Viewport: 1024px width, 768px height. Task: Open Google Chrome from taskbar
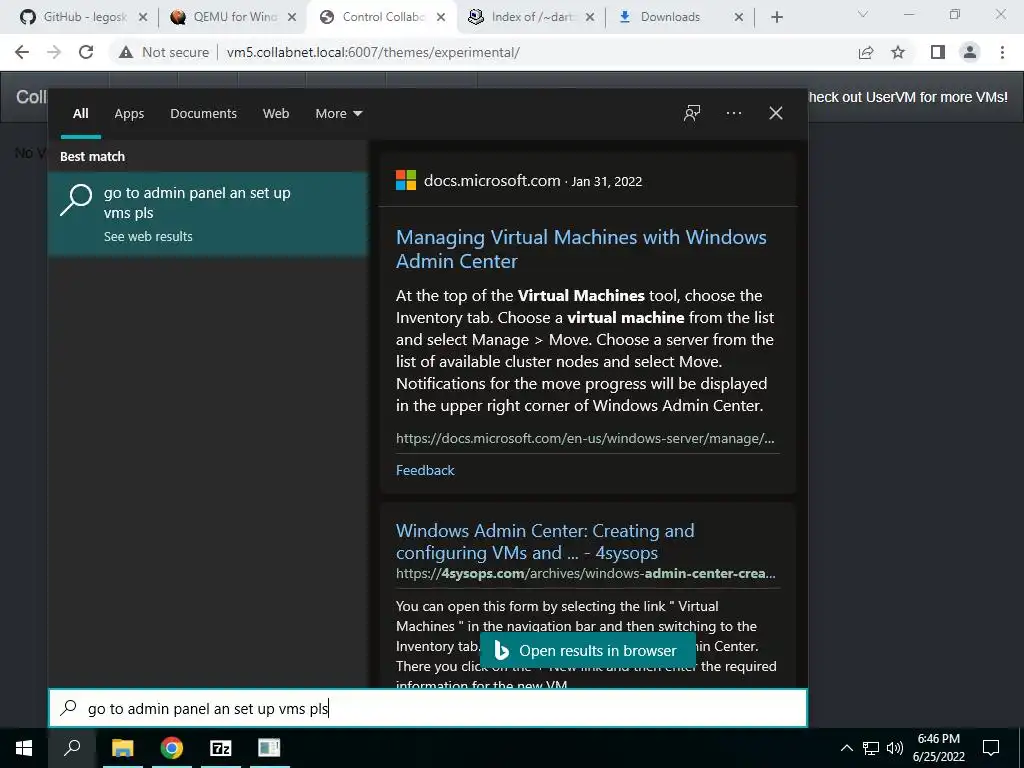[172, 748]
